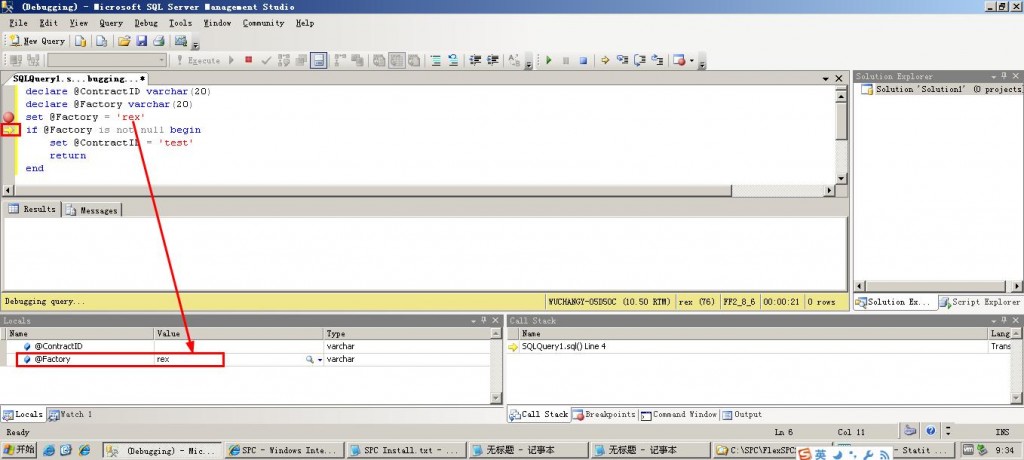Click the Value column header in Locals
1024x460 pixels.
(239, 333)
